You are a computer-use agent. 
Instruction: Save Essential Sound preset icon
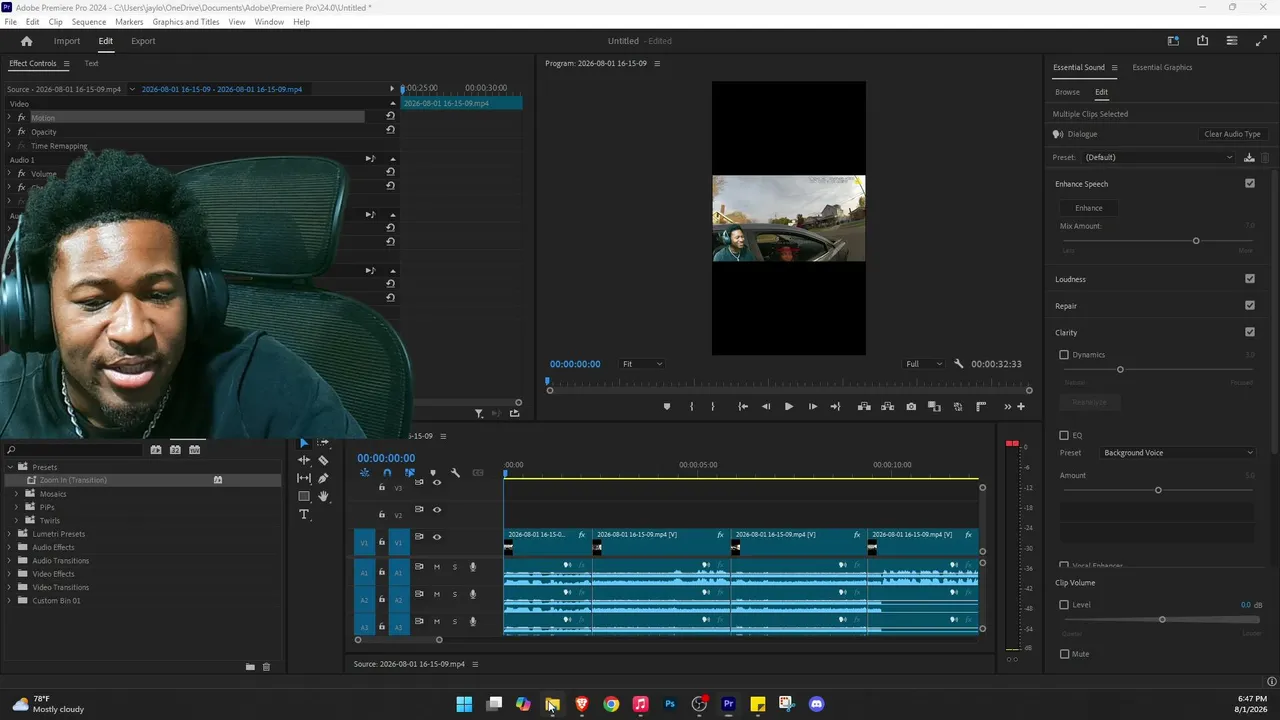1249,157
